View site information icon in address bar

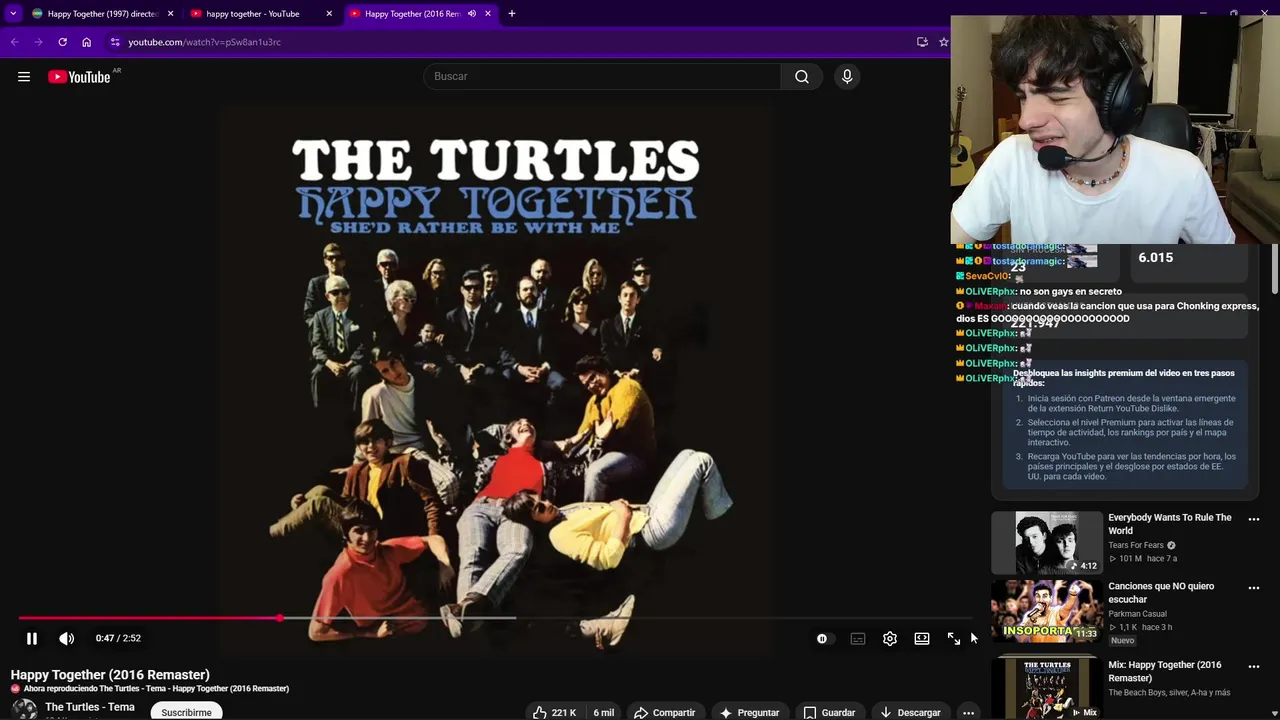click(115, 42)
